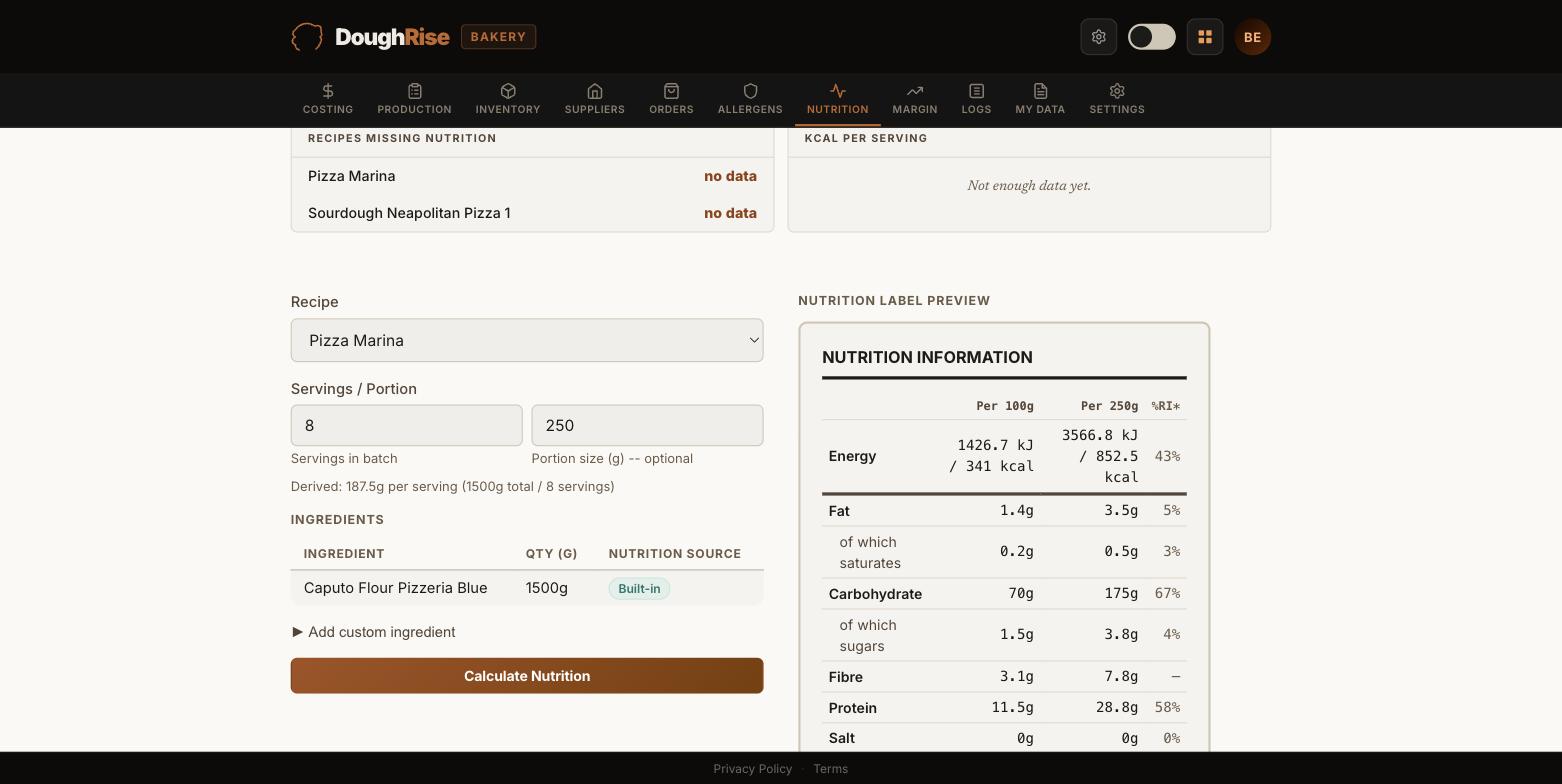Select Sourdough Neapolitan Pizza 1 row
1562x784 pixels.
(532, 213)
